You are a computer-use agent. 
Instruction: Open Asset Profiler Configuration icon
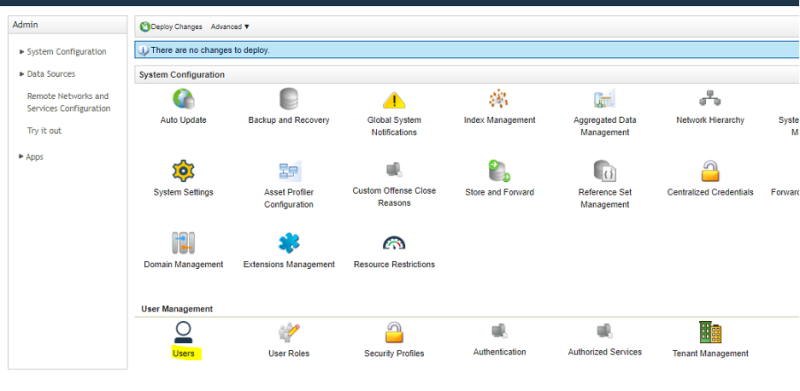[x=290, y=171]
